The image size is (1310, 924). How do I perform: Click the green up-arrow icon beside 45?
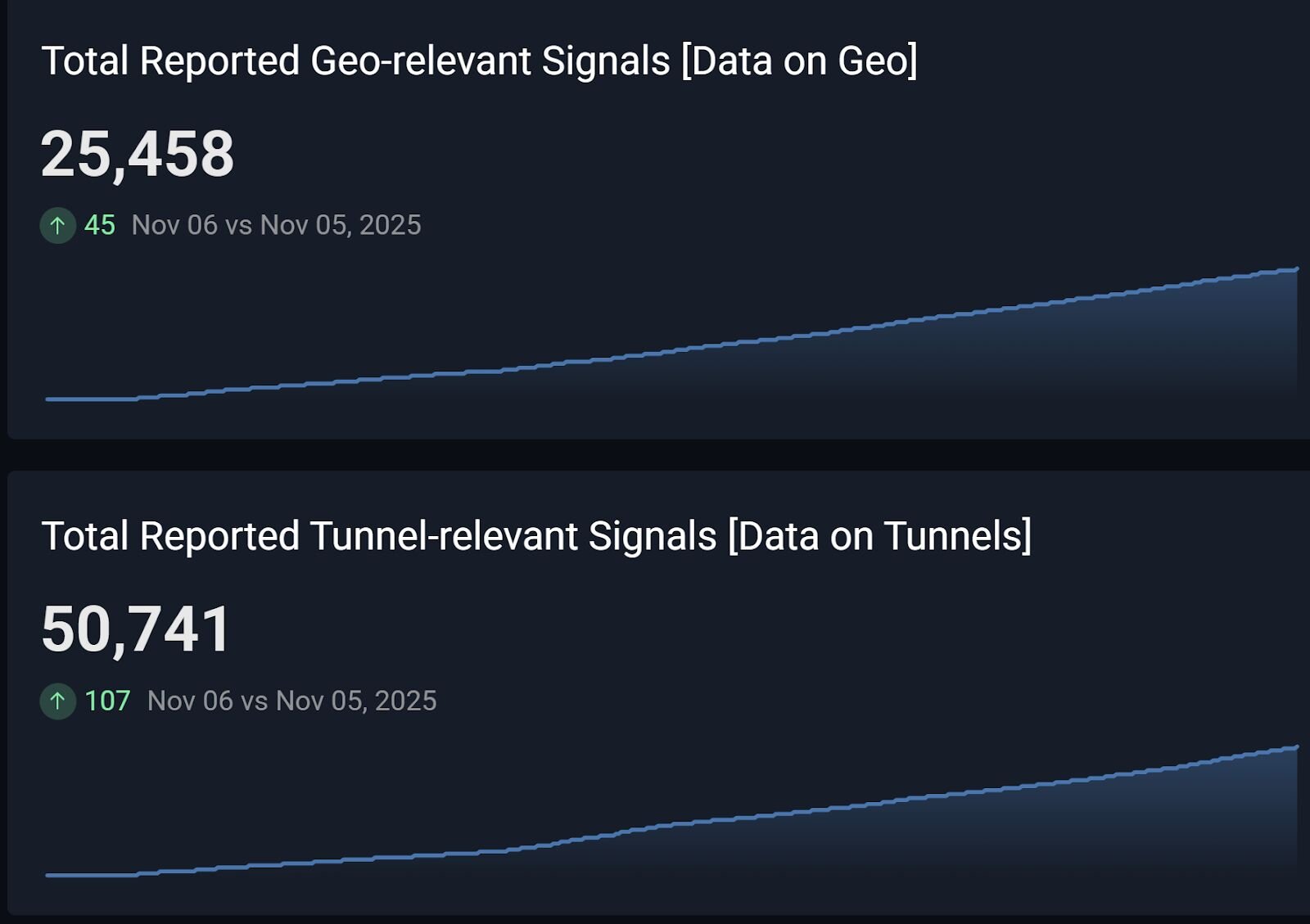point(57,225)
